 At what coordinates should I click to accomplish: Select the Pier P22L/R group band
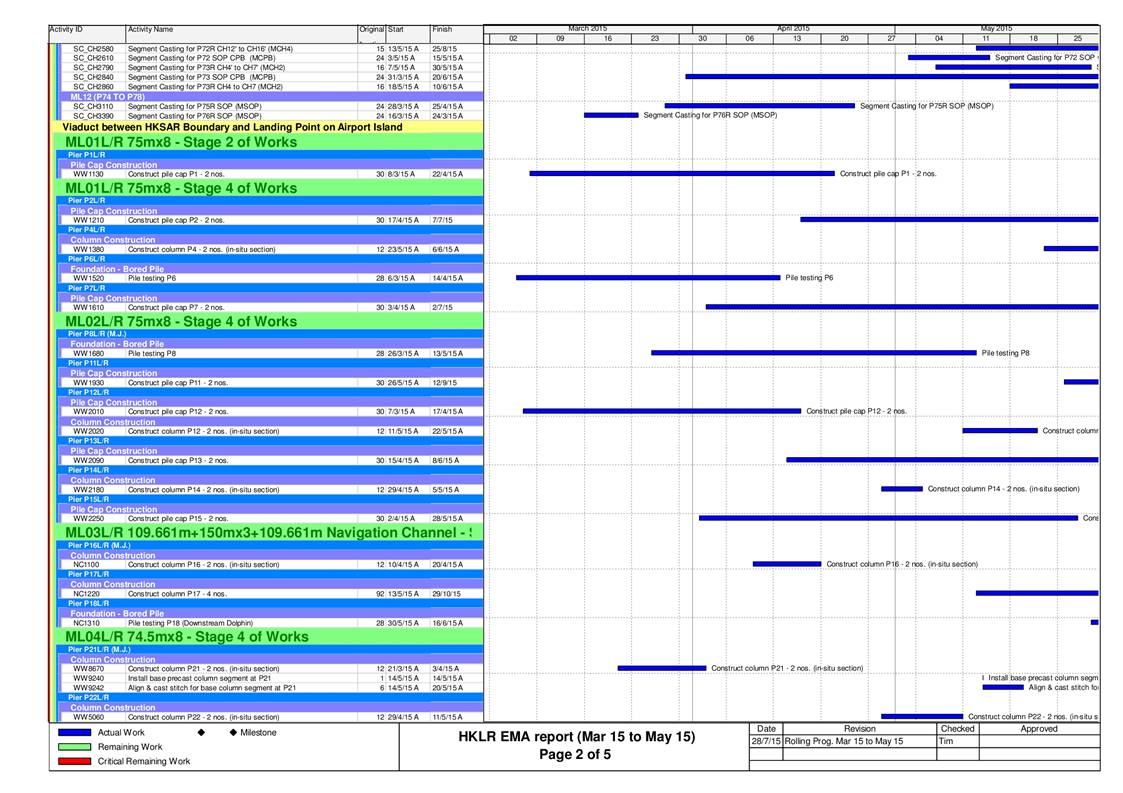point(271,697)
